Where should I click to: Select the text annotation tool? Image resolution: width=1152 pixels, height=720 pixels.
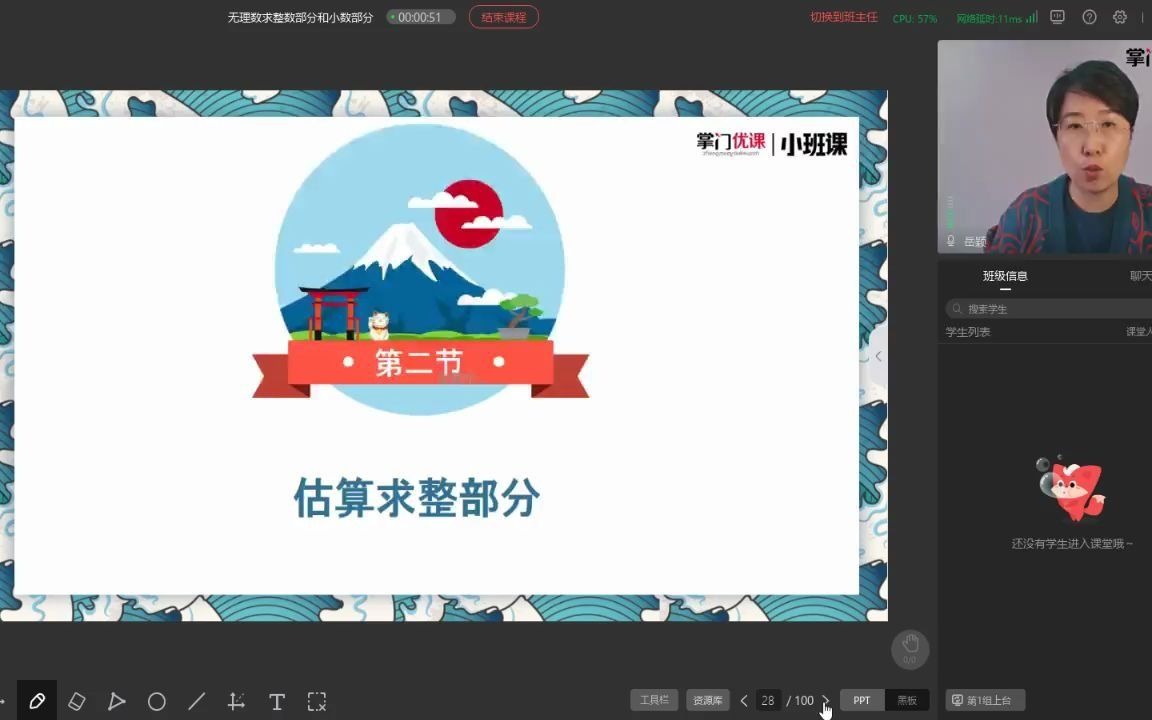point(276,701)
